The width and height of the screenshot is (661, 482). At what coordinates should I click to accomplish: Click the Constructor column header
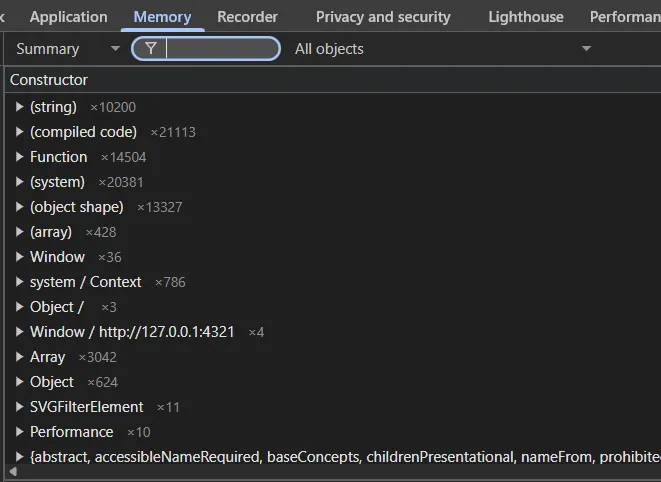49,80
